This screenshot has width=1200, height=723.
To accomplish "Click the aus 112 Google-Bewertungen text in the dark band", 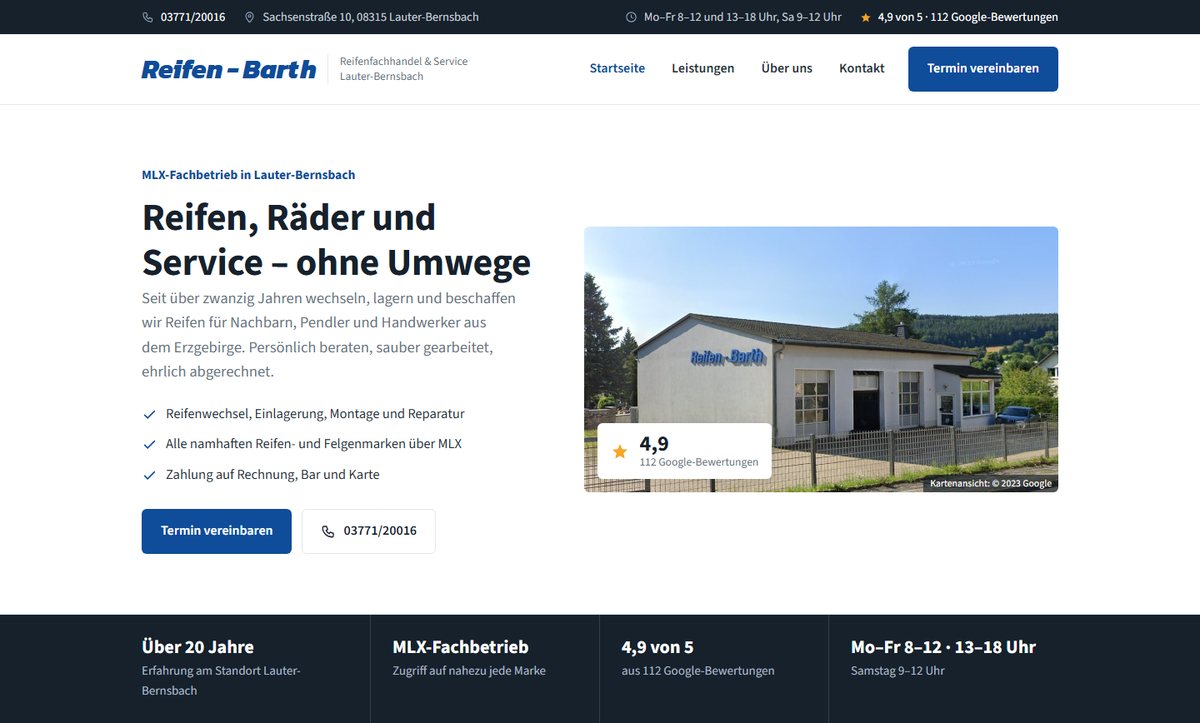I will (698, 671).
